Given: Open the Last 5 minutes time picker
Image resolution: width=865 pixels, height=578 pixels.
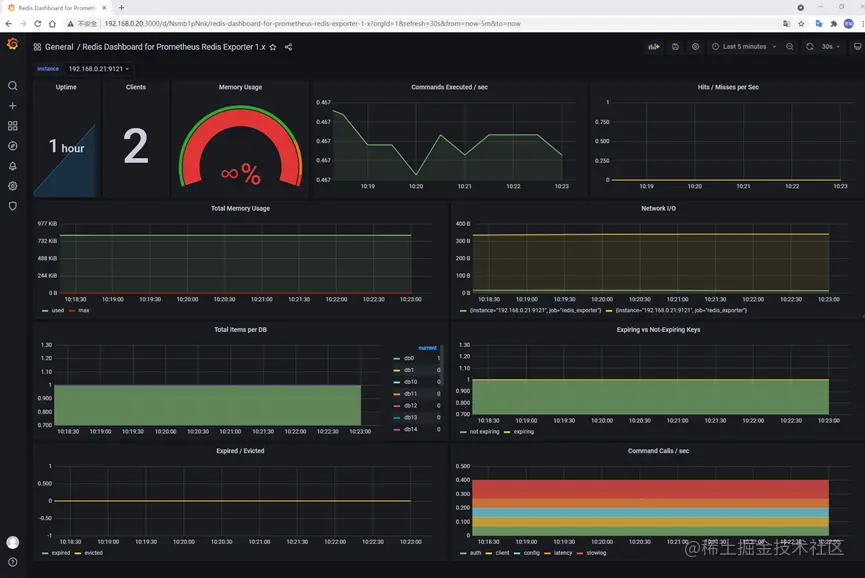Looking at the screenshot, I should [744, 47].
